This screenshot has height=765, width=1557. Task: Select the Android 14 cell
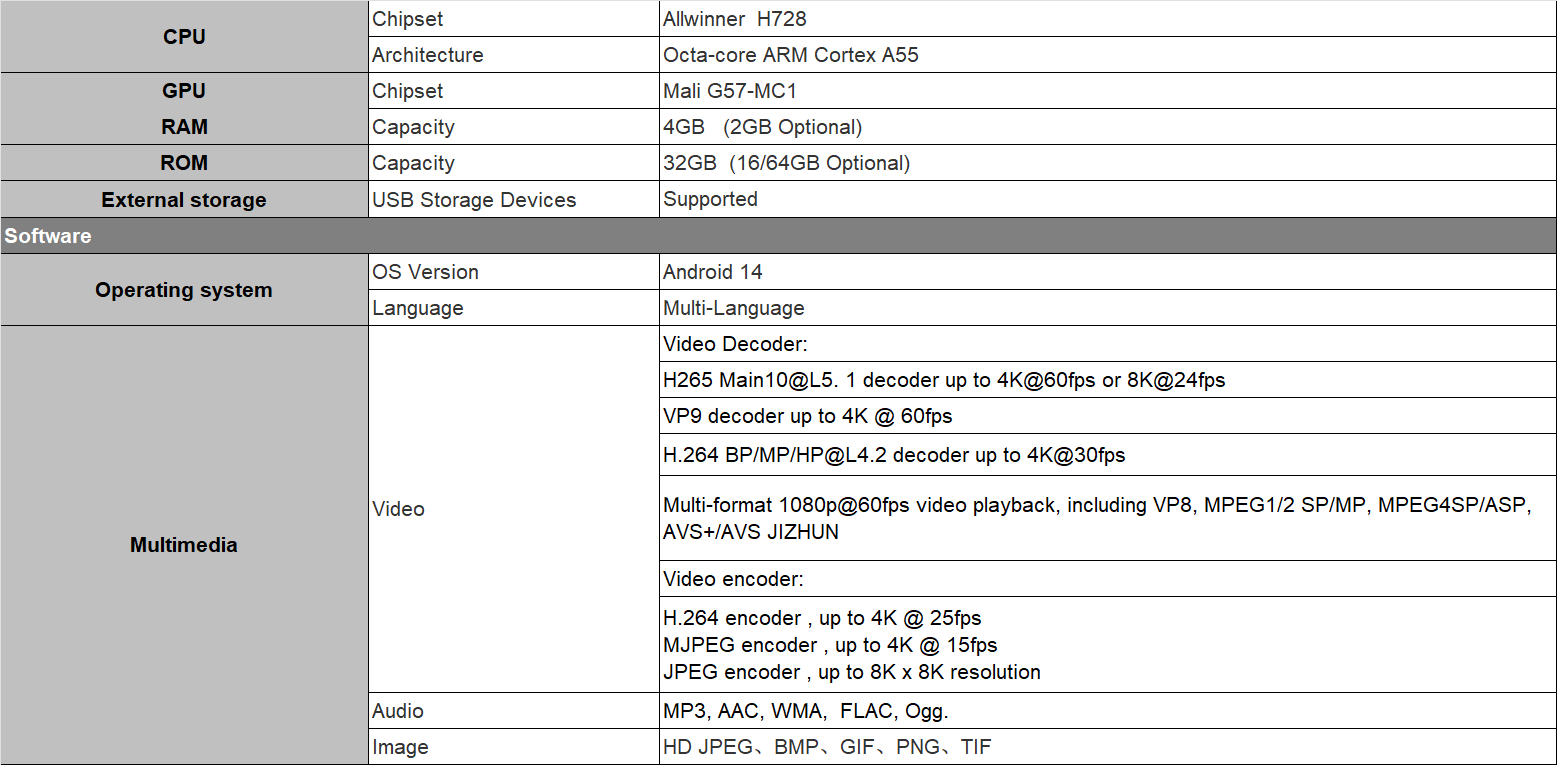click(x=1108, y=272)
